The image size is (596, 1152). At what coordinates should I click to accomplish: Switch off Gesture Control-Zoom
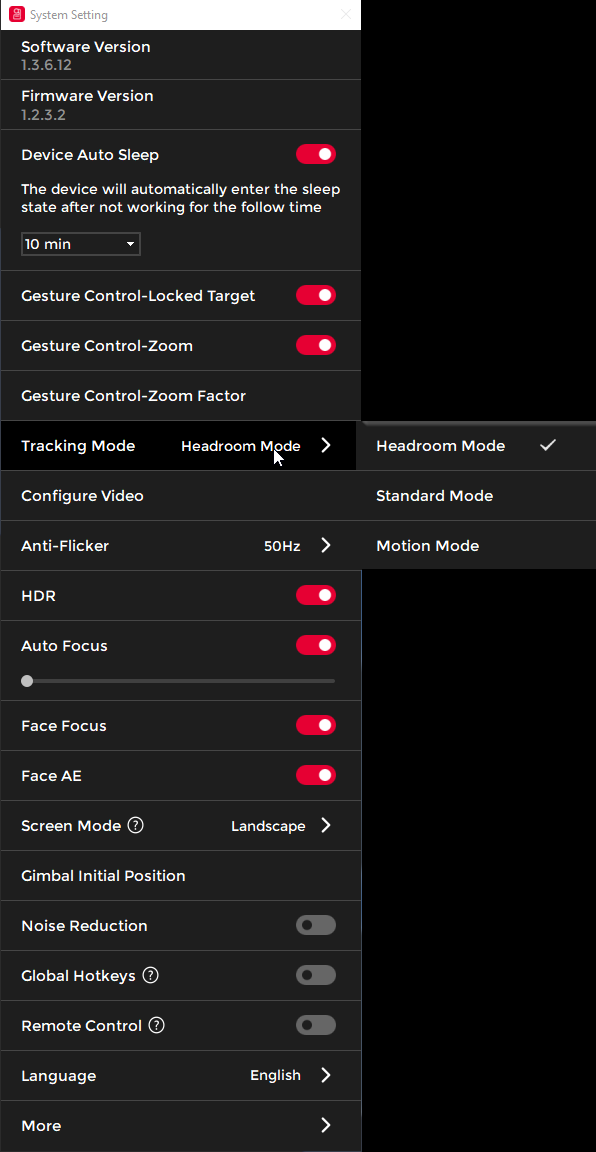pos(316,345)
